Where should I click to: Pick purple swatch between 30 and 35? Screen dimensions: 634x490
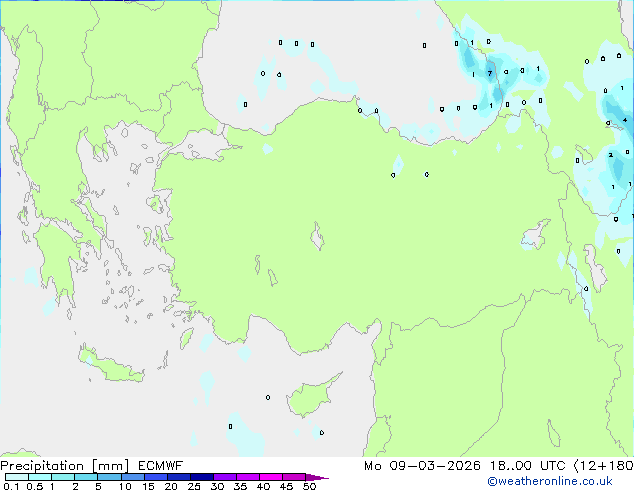[x=225, y=477]
